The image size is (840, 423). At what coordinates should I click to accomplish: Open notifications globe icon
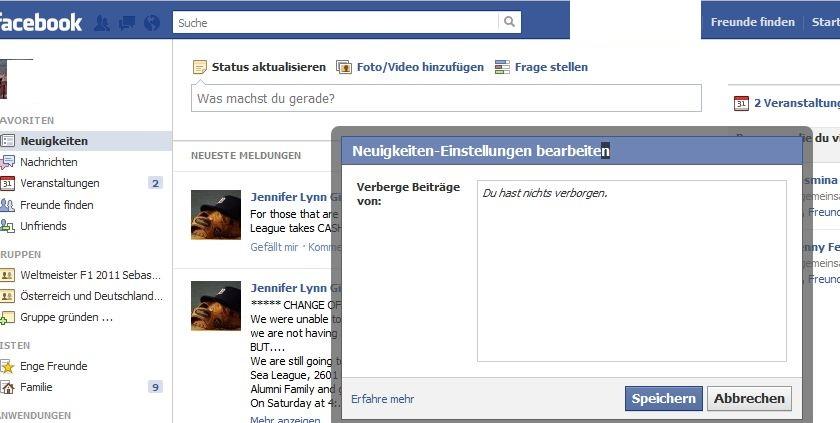[152, 23]
